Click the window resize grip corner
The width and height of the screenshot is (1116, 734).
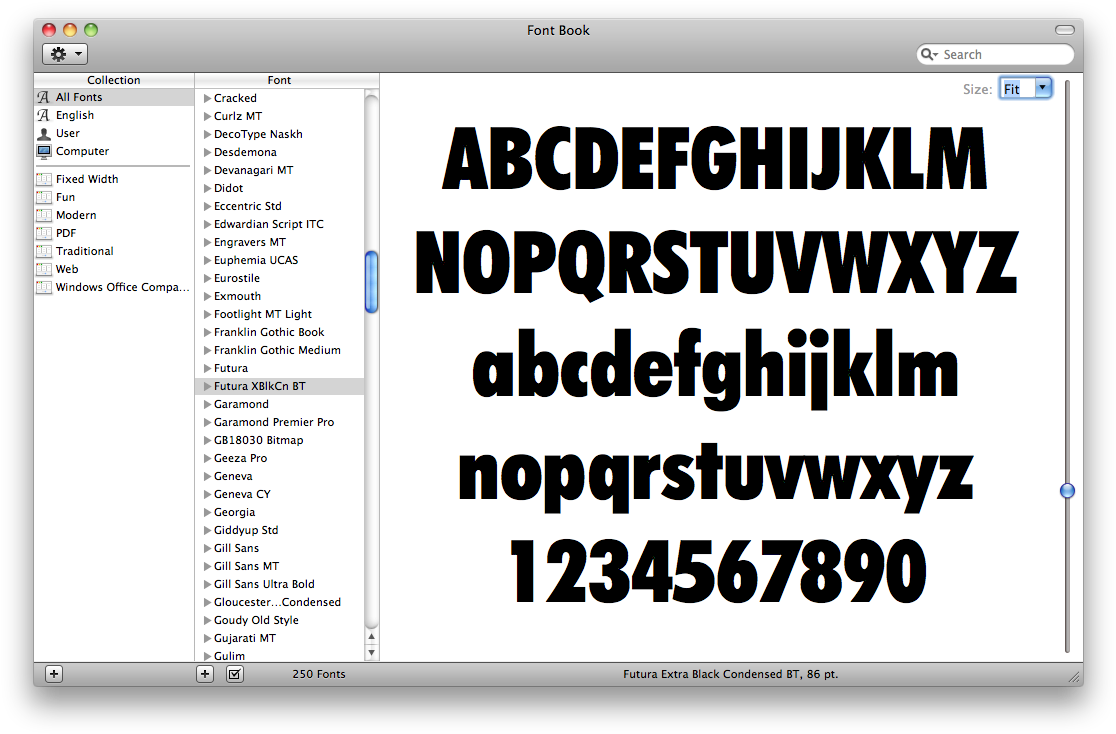tap(1075, 678)
